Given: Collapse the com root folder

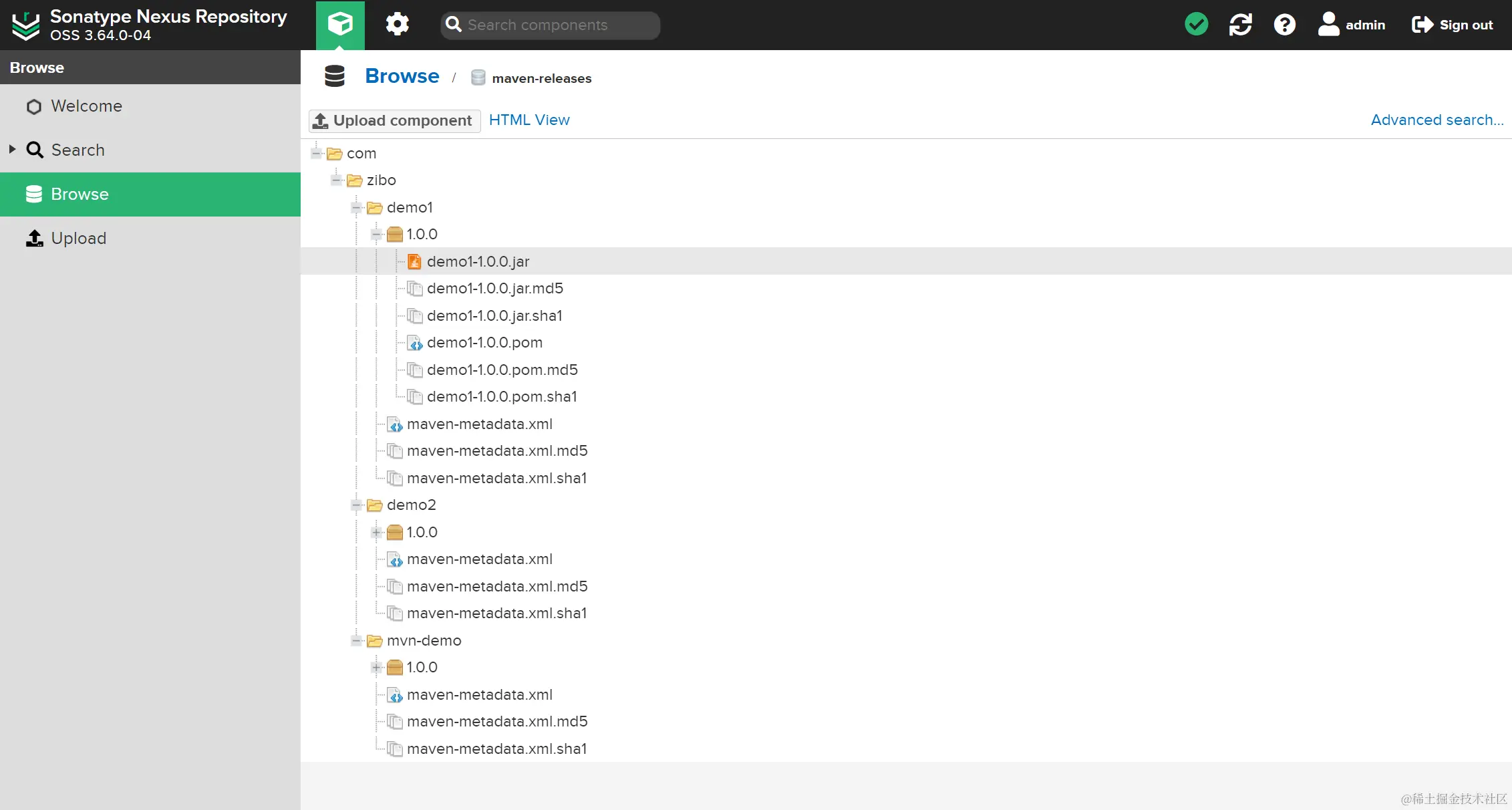Looking at the screenshot, I should click(x=316, y=154).
